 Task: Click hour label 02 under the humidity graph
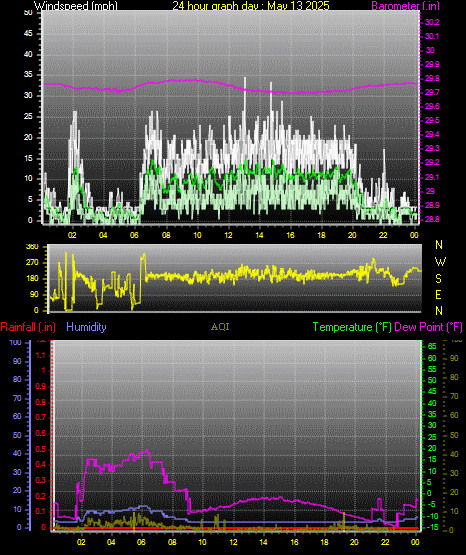click(x=81, y=542)
